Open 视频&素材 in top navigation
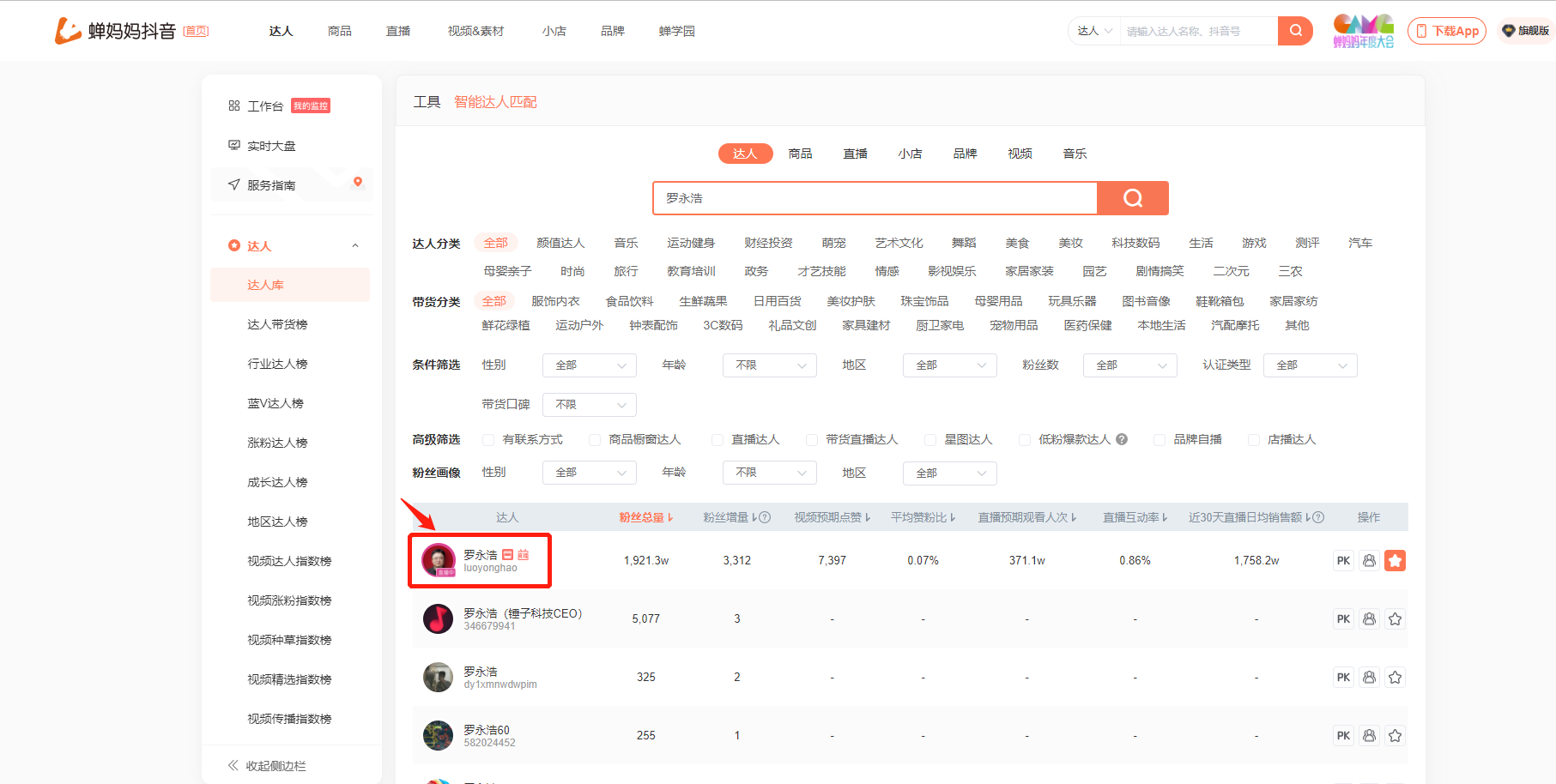This screenshot has height=784, width=1556. [x=475, y=31]
